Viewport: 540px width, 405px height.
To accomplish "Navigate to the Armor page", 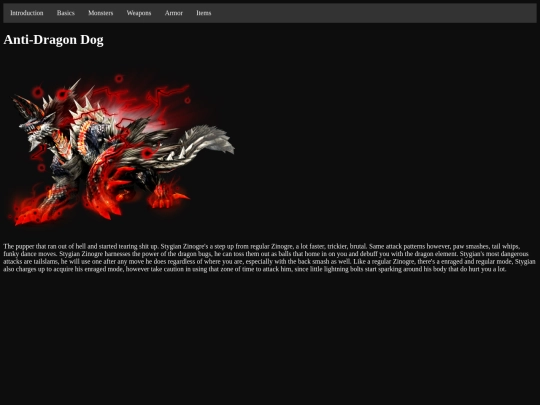I will [174, 13].
